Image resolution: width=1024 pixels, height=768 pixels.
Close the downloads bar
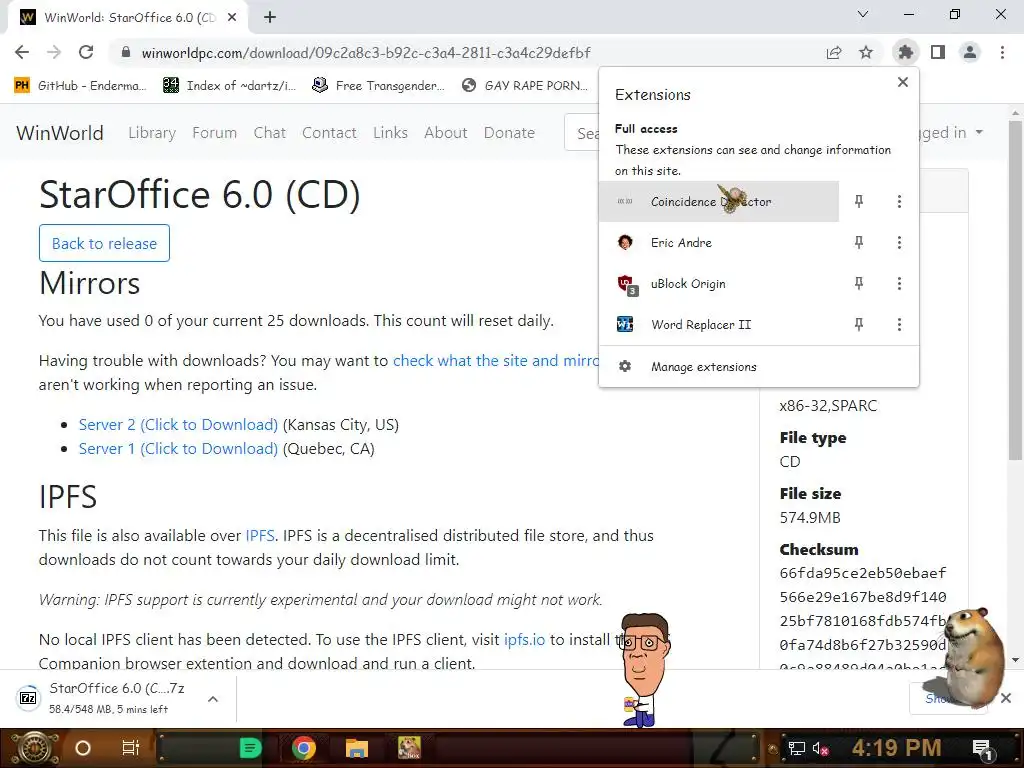pos(1006,698)
